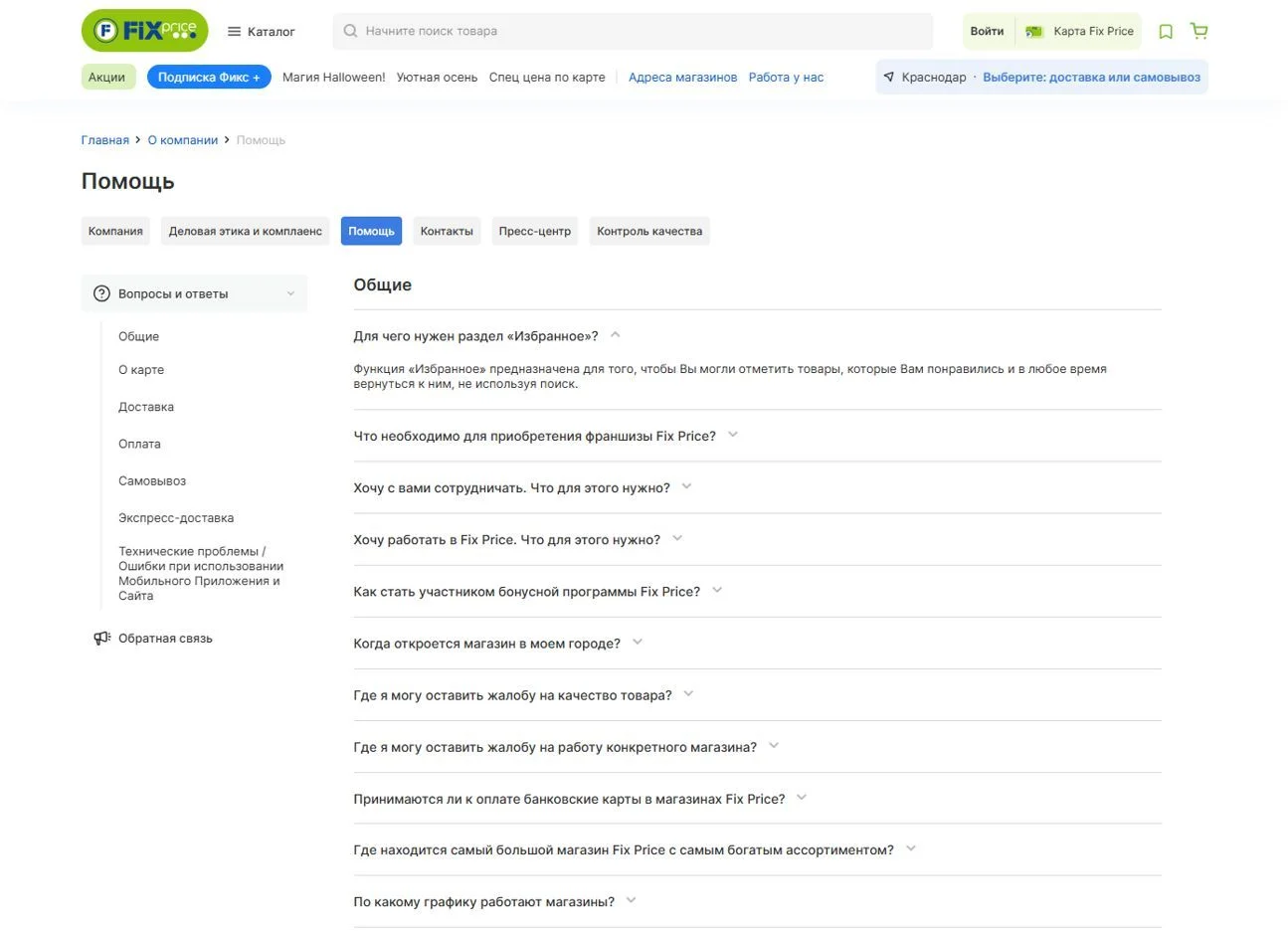Click the Fix Price logo

coord(145,31)
